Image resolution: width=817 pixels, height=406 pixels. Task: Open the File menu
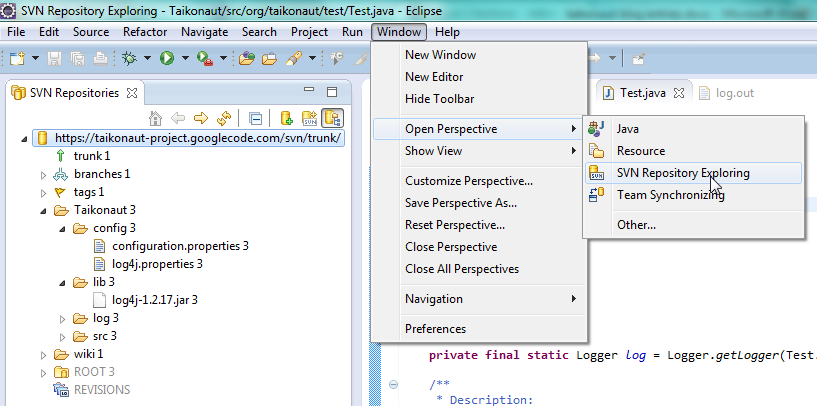pos(16,32)
